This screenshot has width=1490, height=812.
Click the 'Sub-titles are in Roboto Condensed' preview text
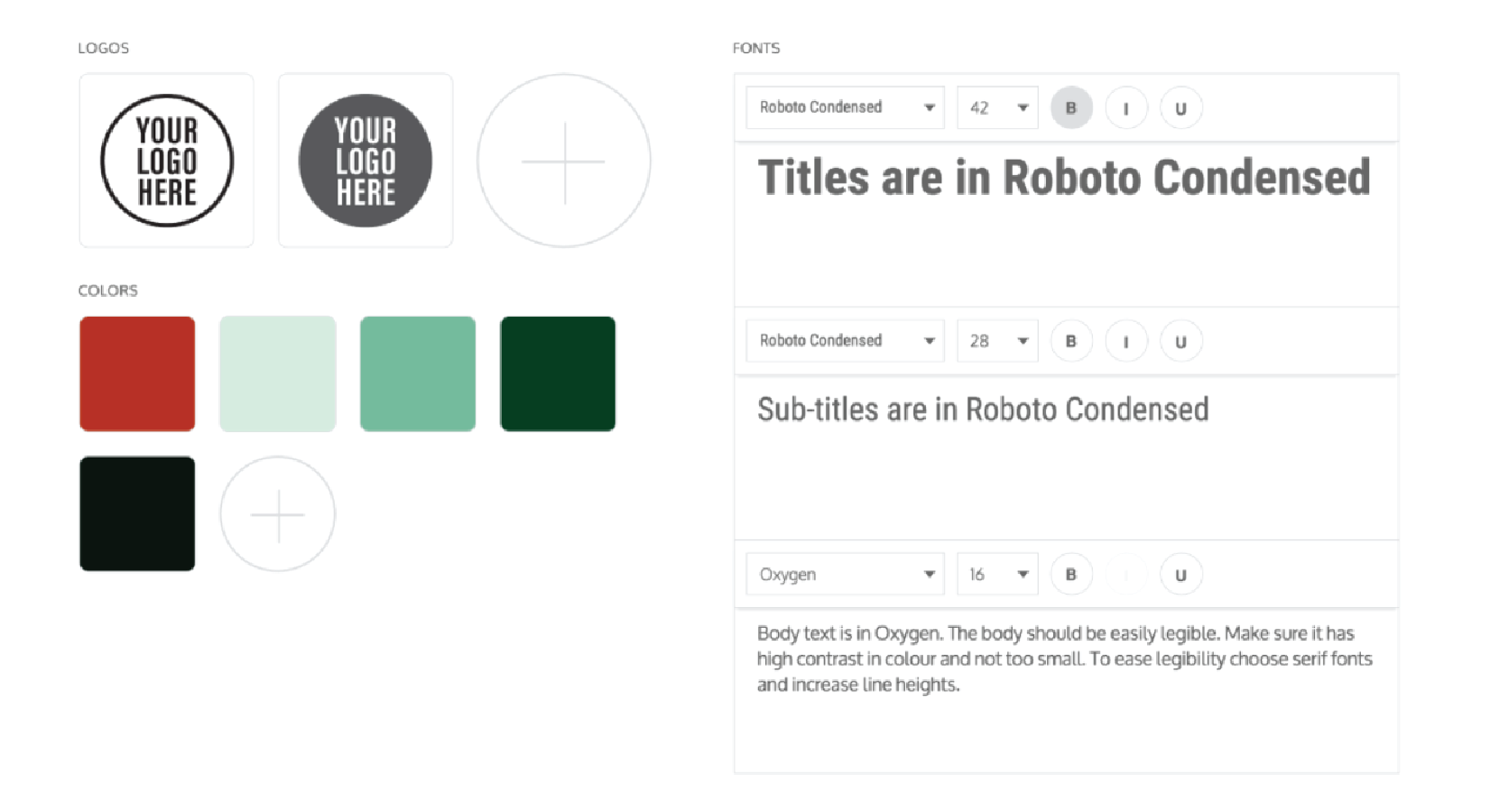point(983,410)
